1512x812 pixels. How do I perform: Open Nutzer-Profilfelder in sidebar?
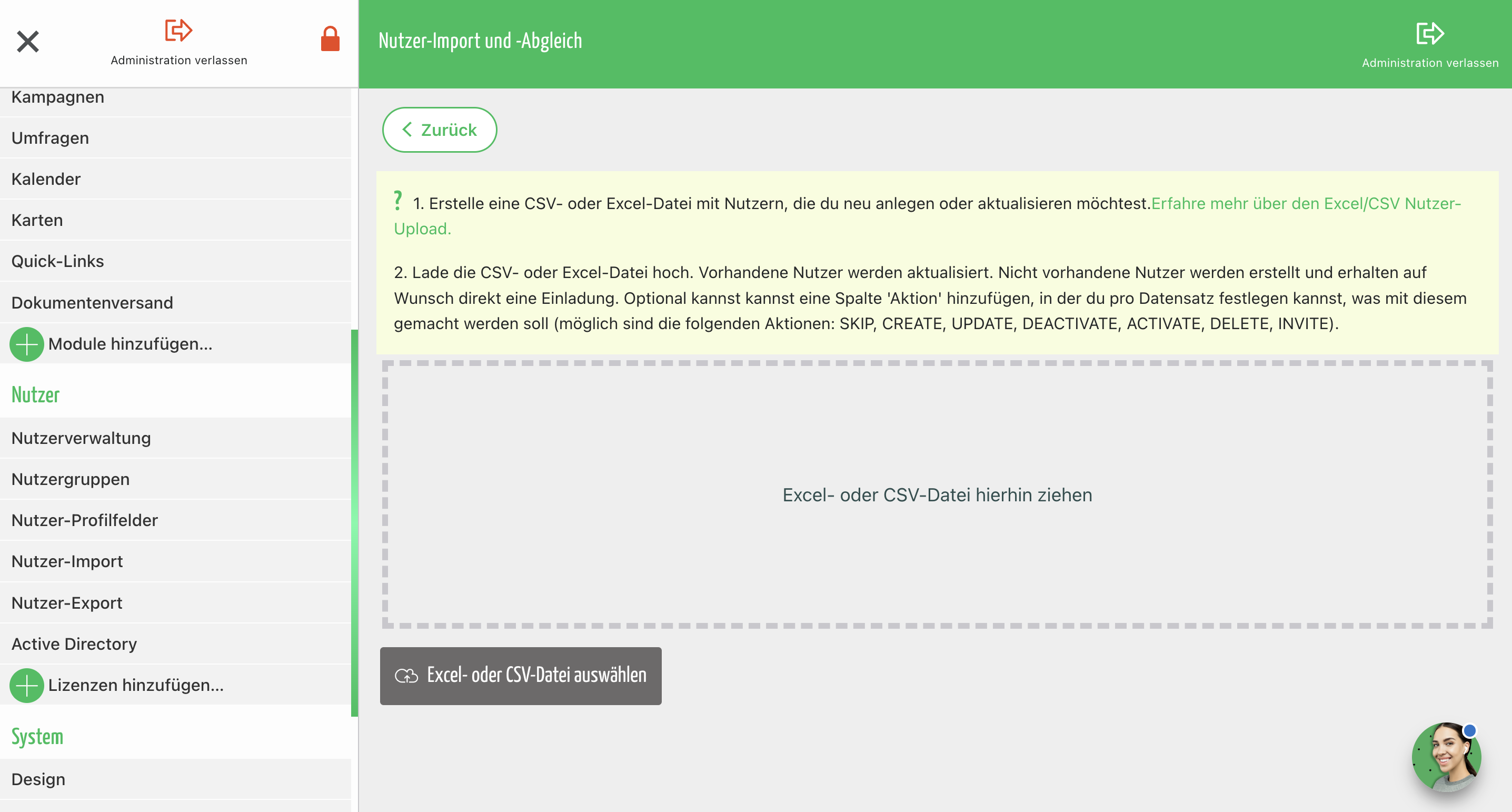tap(175, 521)
